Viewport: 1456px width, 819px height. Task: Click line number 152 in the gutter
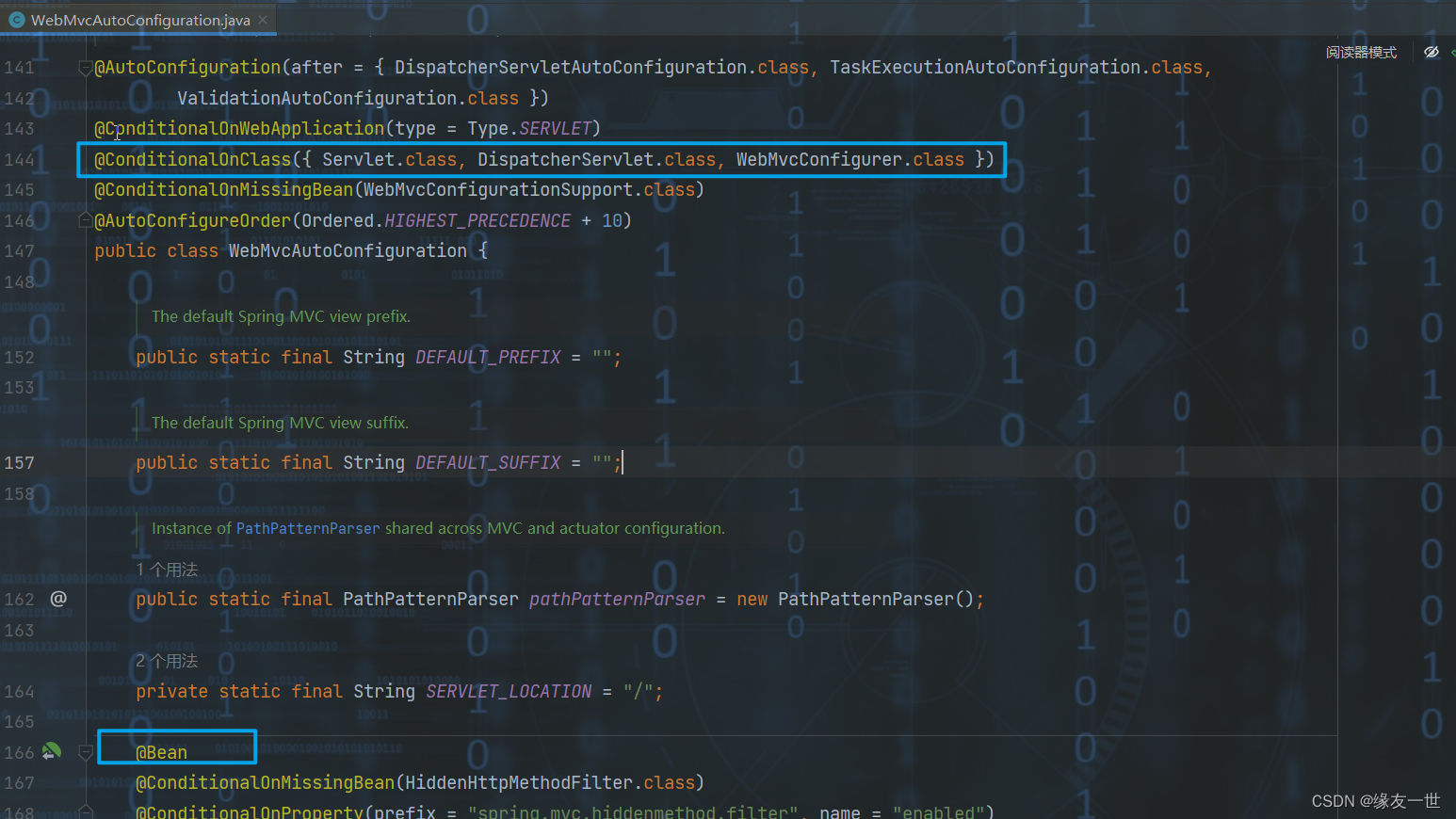(19, 358)
